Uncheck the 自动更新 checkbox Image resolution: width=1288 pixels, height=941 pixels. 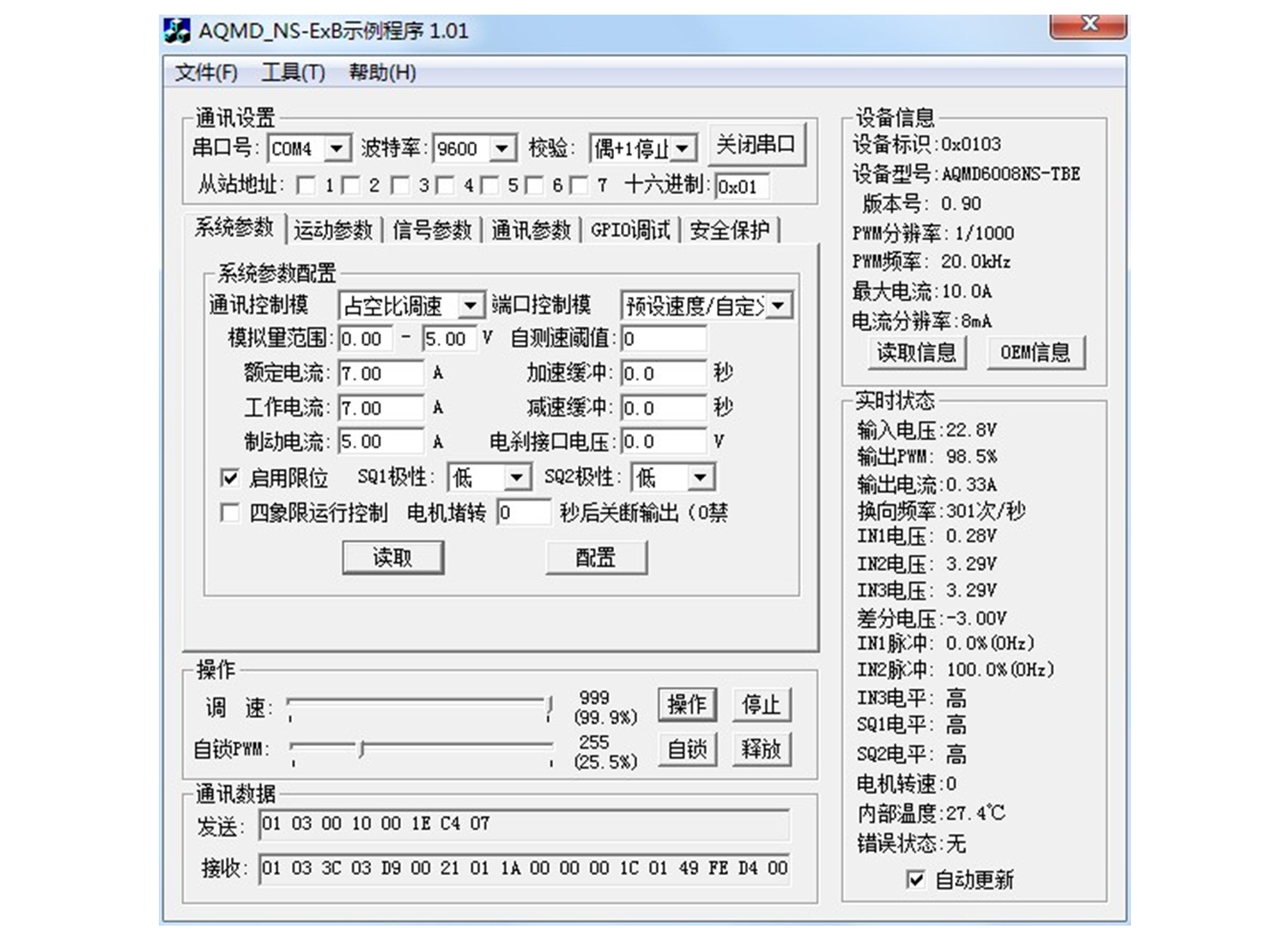coord(916,879)
